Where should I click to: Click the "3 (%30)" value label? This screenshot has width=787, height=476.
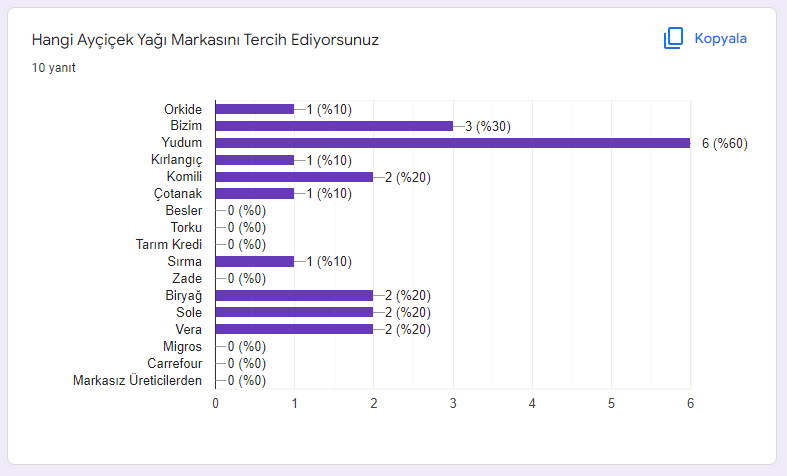[487, 126]
